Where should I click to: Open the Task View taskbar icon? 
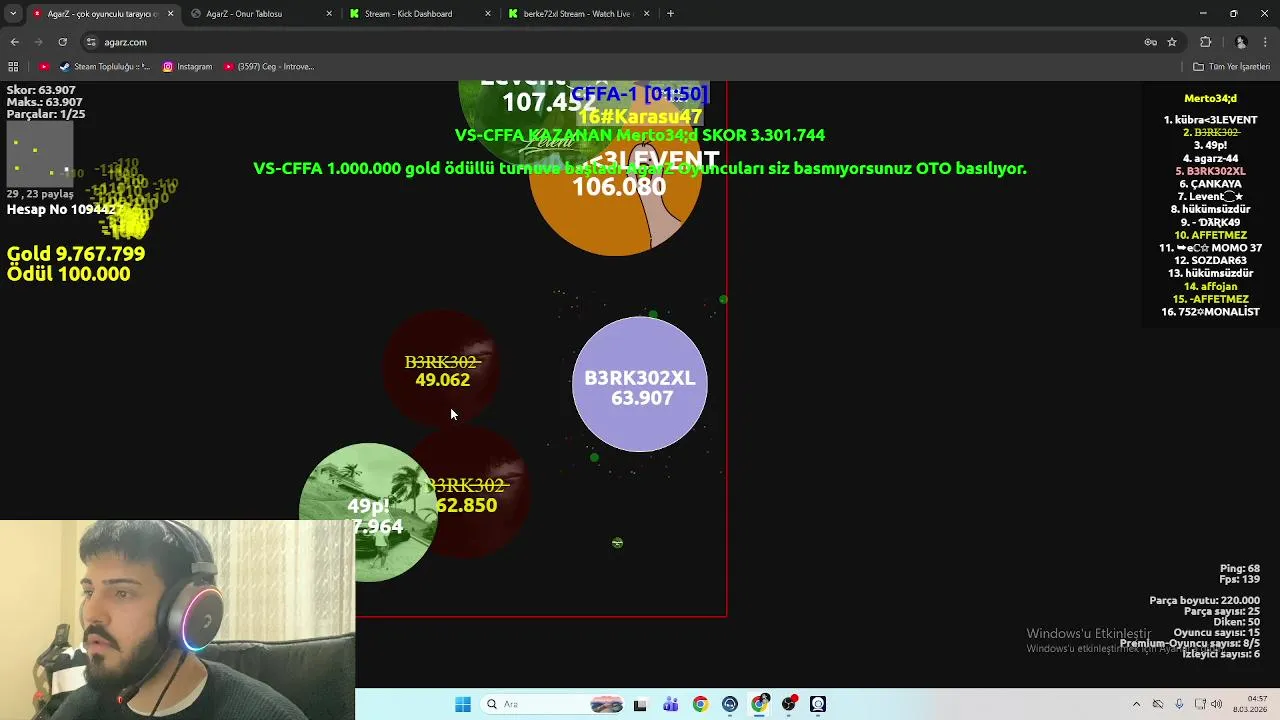tap(640, 704)
